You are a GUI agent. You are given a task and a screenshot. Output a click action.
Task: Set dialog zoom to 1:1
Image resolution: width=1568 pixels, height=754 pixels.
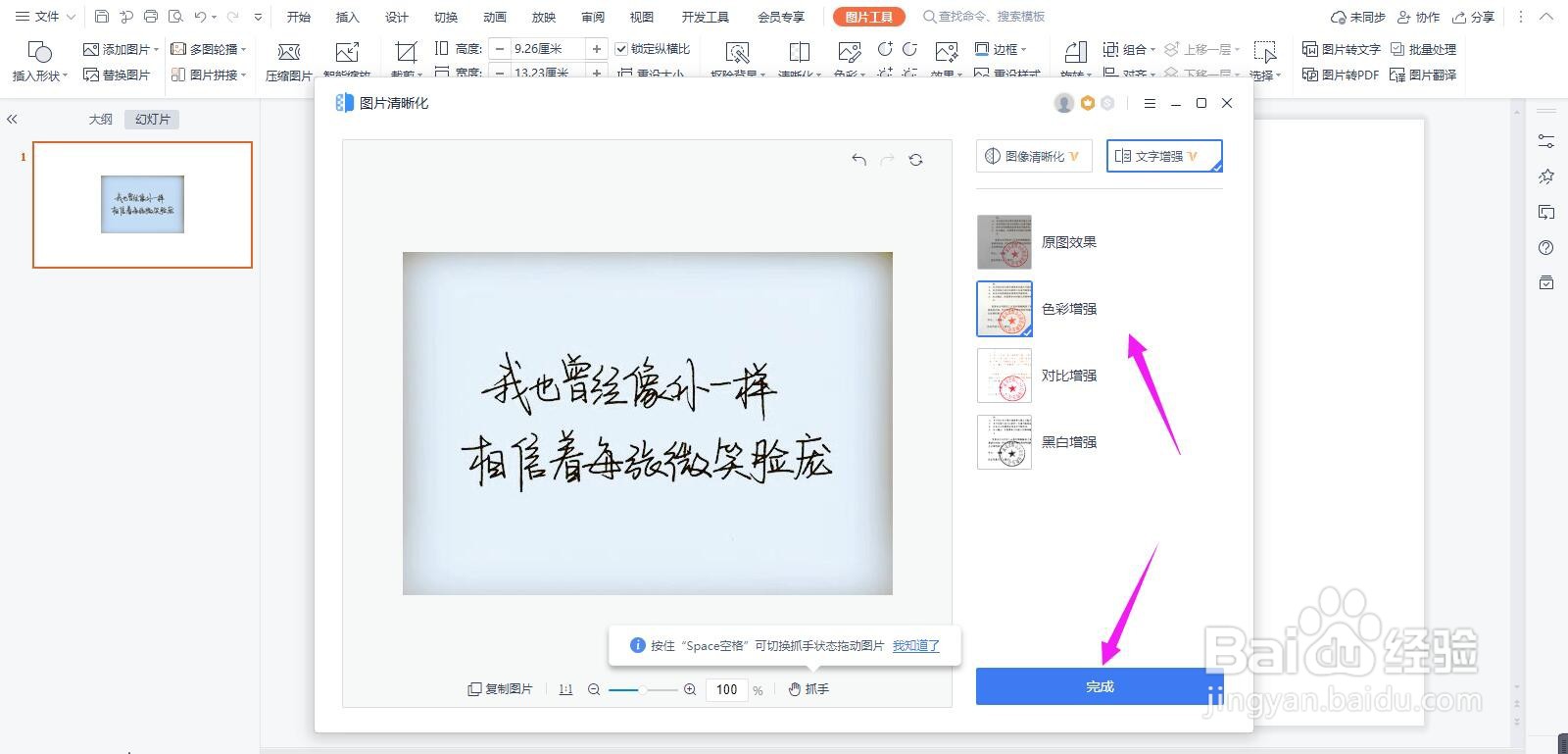click(x=565, y=689)
